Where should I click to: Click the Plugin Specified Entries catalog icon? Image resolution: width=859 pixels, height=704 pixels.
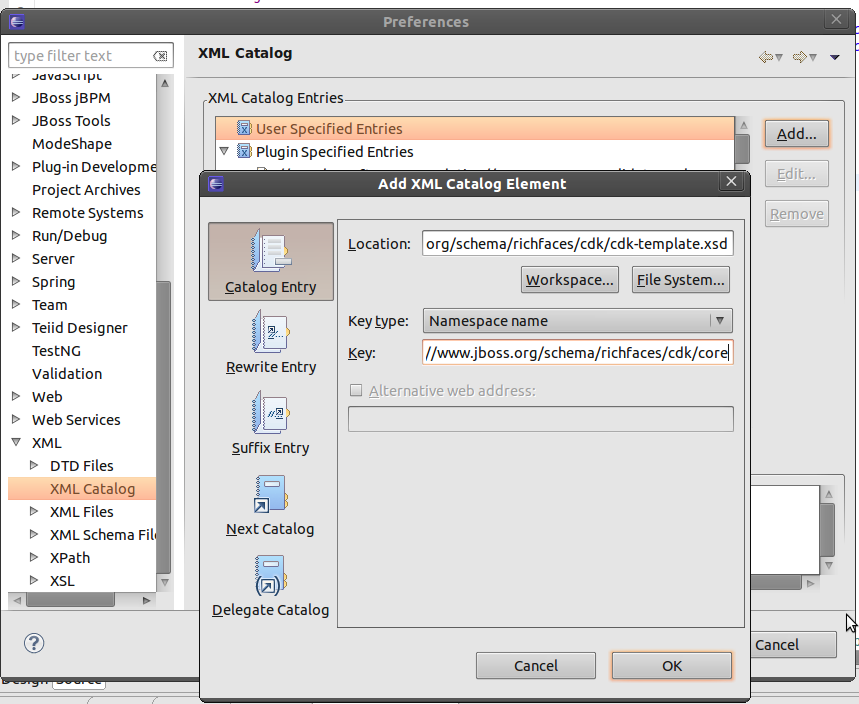(x=244, y=151)
